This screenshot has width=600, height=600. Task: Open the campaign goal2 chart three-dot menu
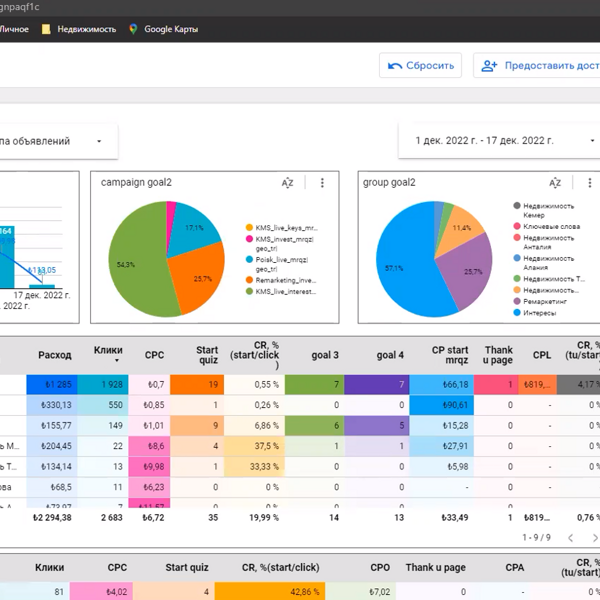[x=322, y=183]
